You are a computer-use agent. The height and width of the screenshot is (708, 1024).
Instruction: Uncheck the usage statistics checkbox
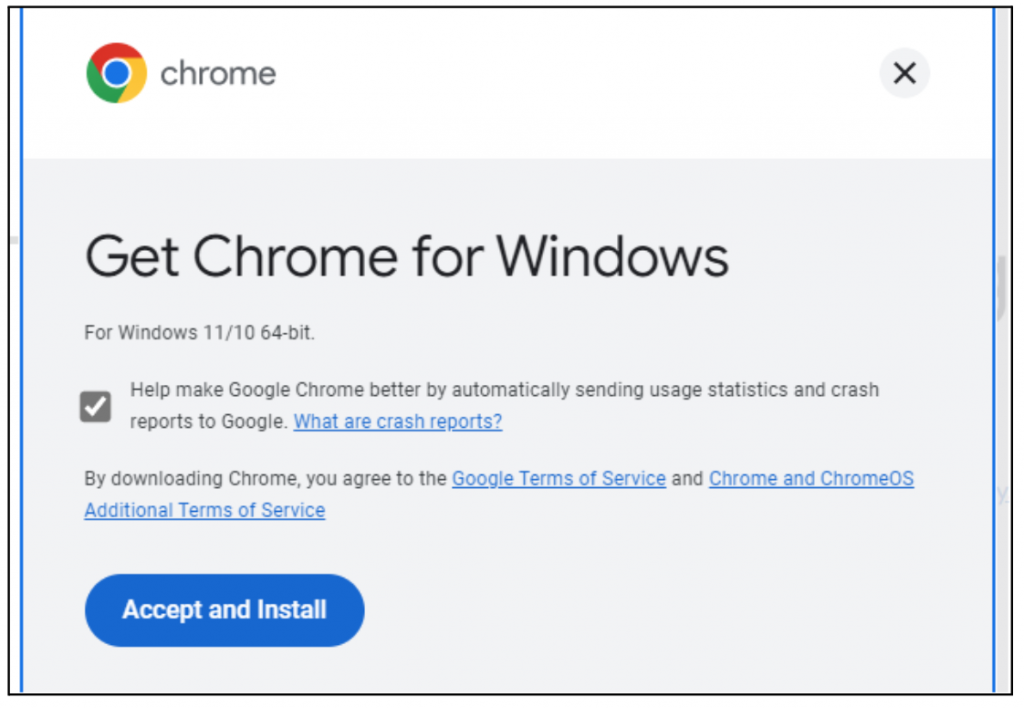pos(96,406)
